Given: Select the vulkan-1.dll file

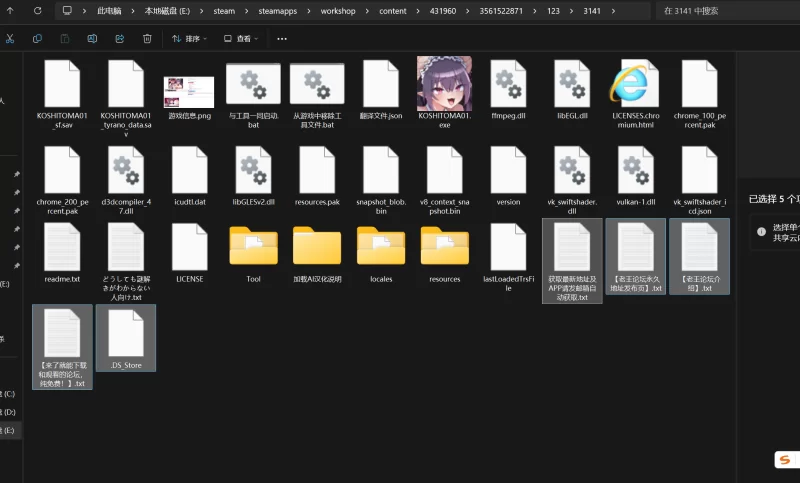Looking at the screenshot, I should pyautogui.click(x=636, y=176).
